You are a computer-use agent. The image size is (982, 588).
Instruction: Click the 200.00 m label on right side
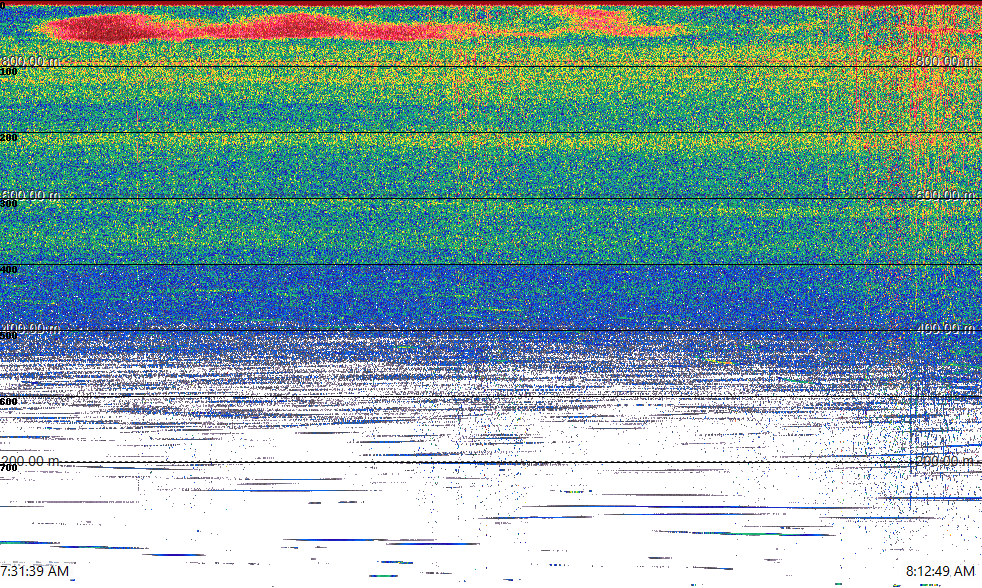point(944,461)
